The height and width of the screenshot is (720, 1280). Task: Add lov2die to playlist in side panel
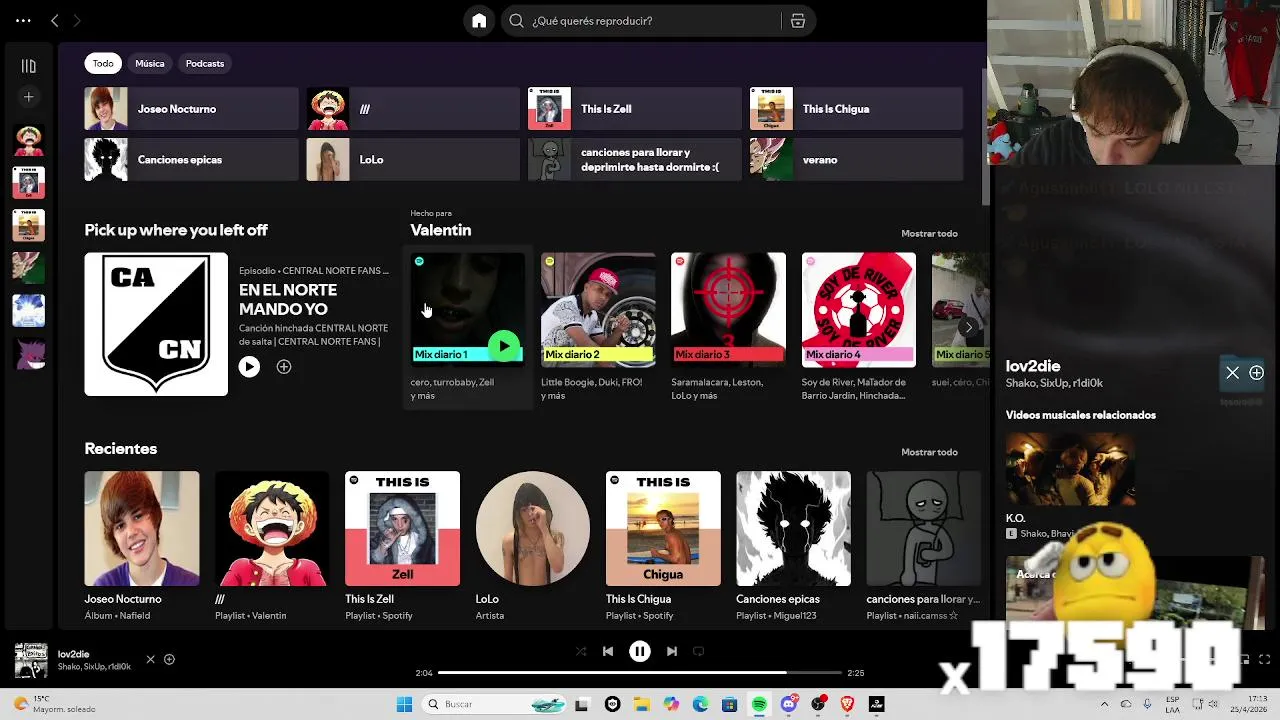click(x=1256, y=373)
